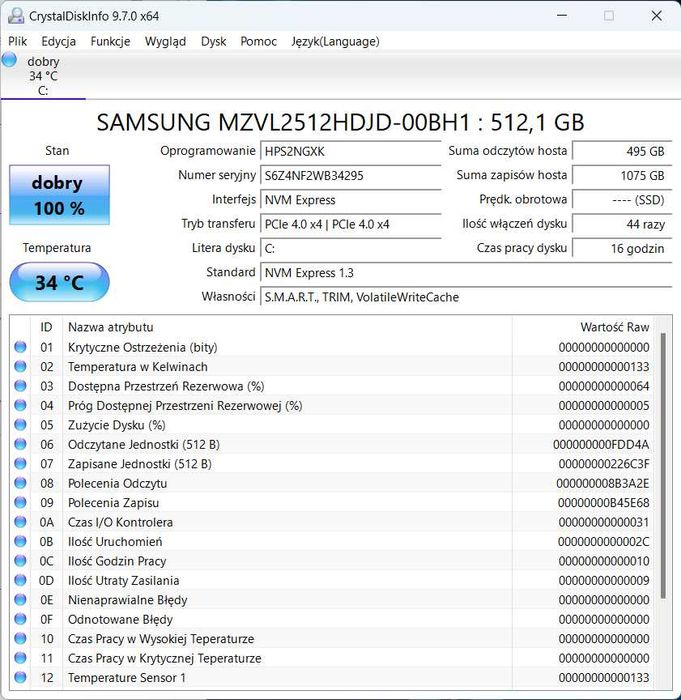Open the Edycja menu

pos(58,42)
